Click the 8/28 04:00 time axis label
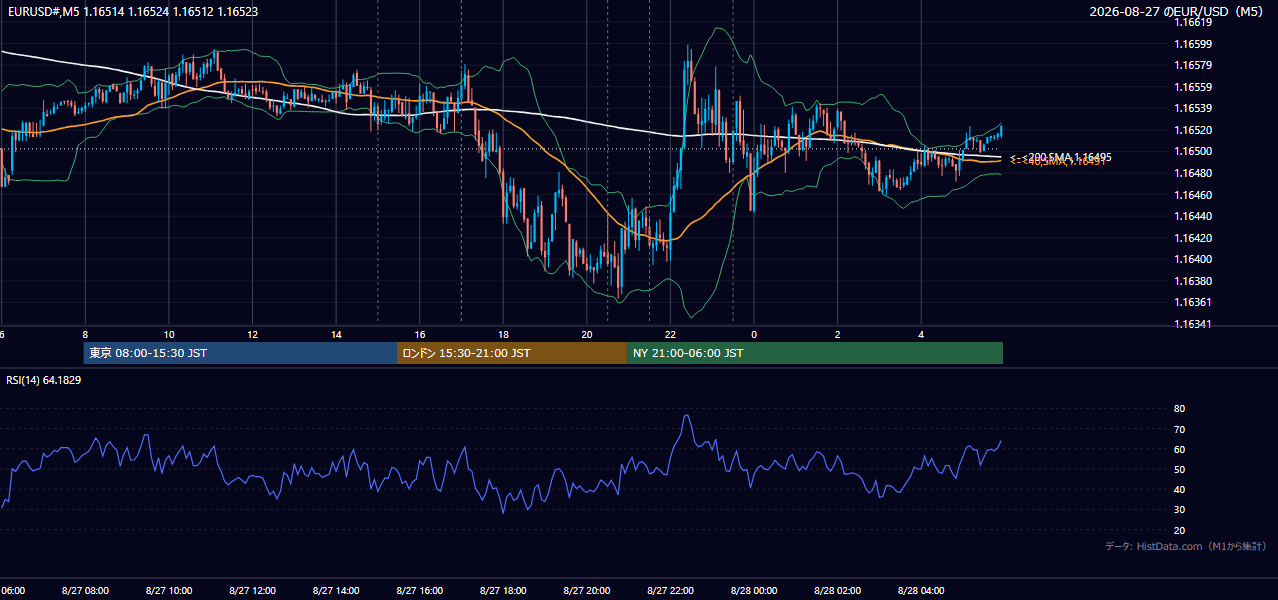This screenshot has width=1278, height=600. 921,591
